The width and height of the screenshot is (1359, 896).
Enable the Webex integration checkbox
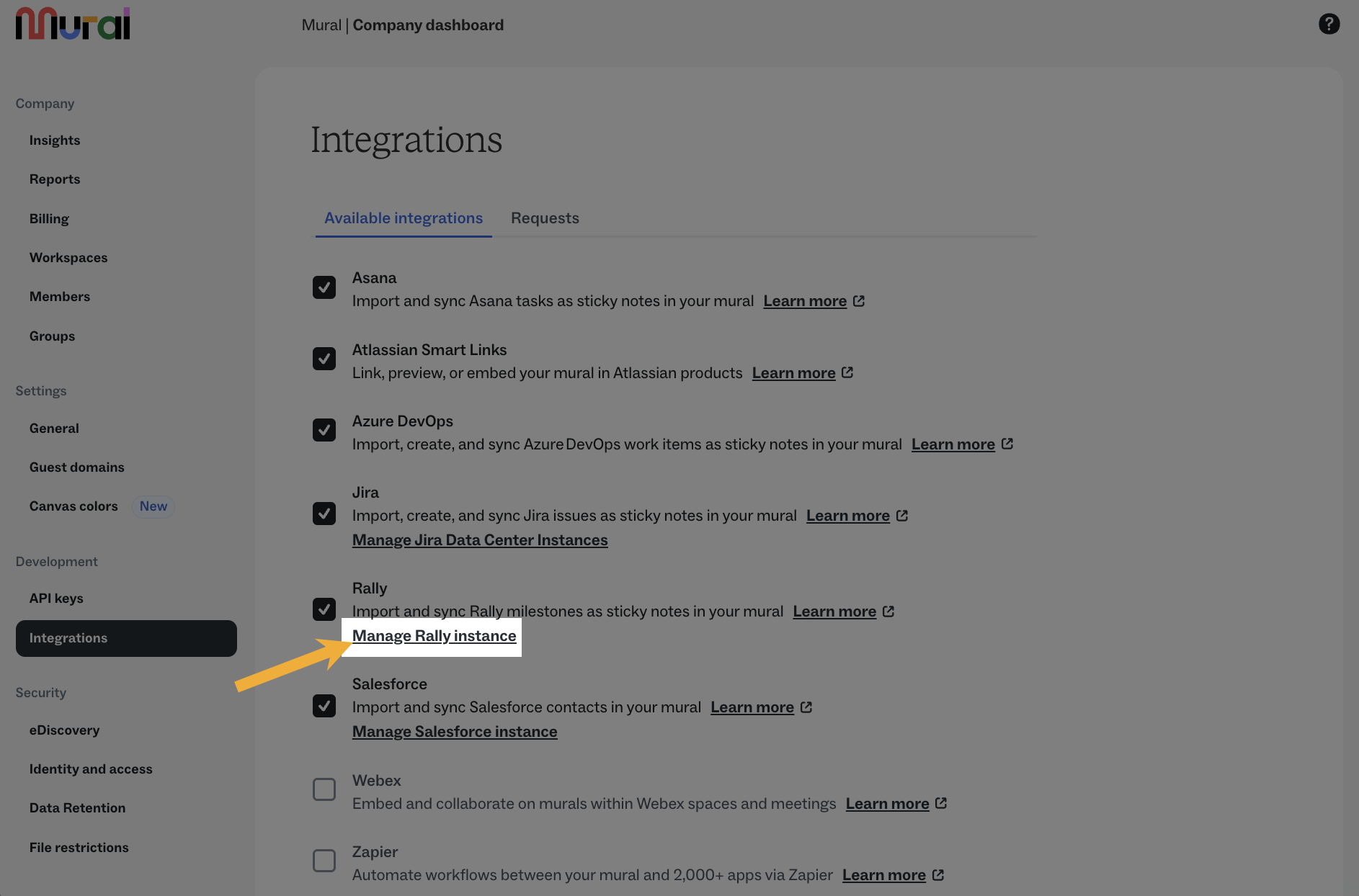click(324, 789)
